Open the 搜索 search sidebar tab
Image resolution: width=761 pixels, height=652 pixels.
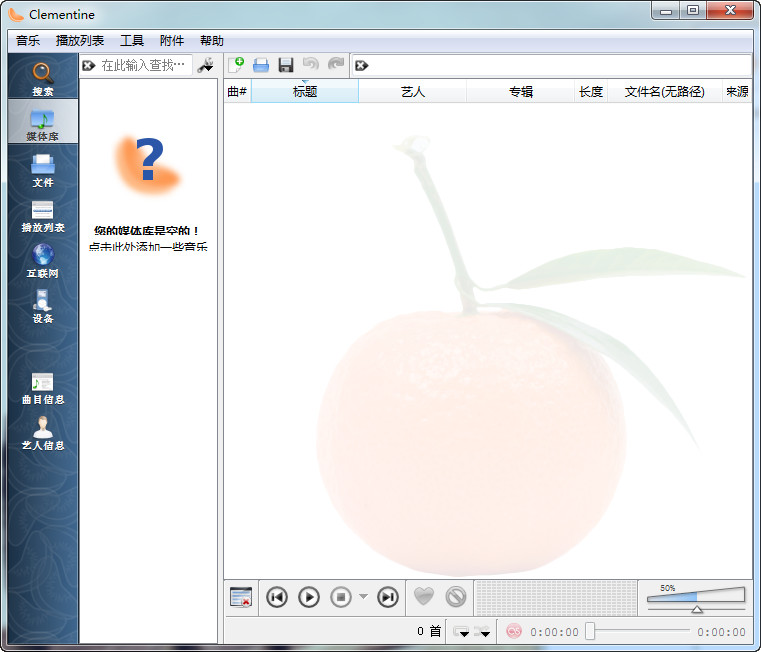tap(43, 78)
